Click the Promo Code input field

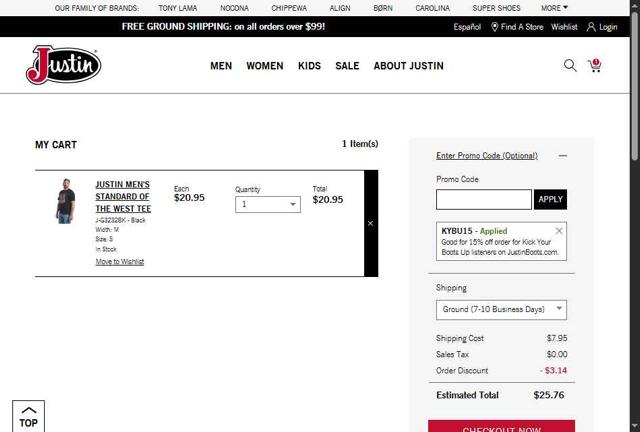coord(484,199)
